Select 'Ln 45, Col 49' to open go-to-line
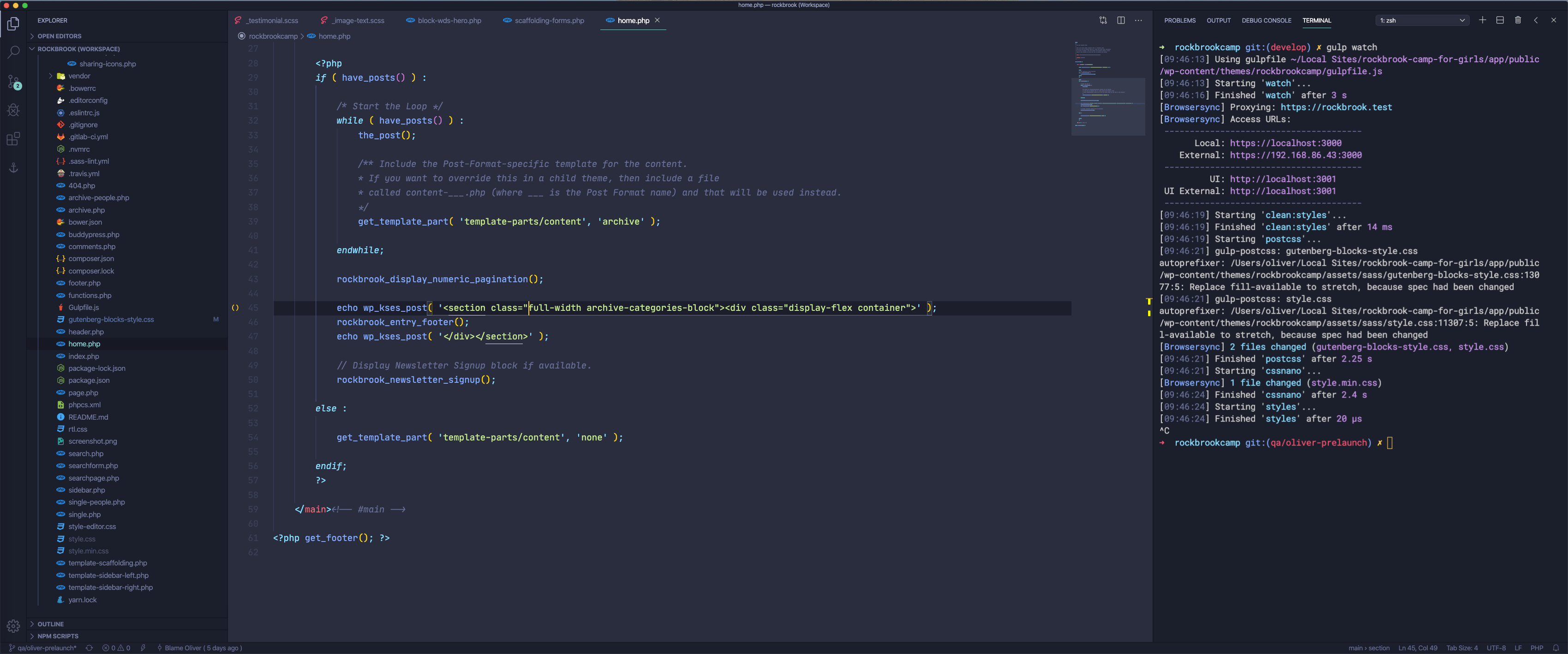 point(1418,648)
